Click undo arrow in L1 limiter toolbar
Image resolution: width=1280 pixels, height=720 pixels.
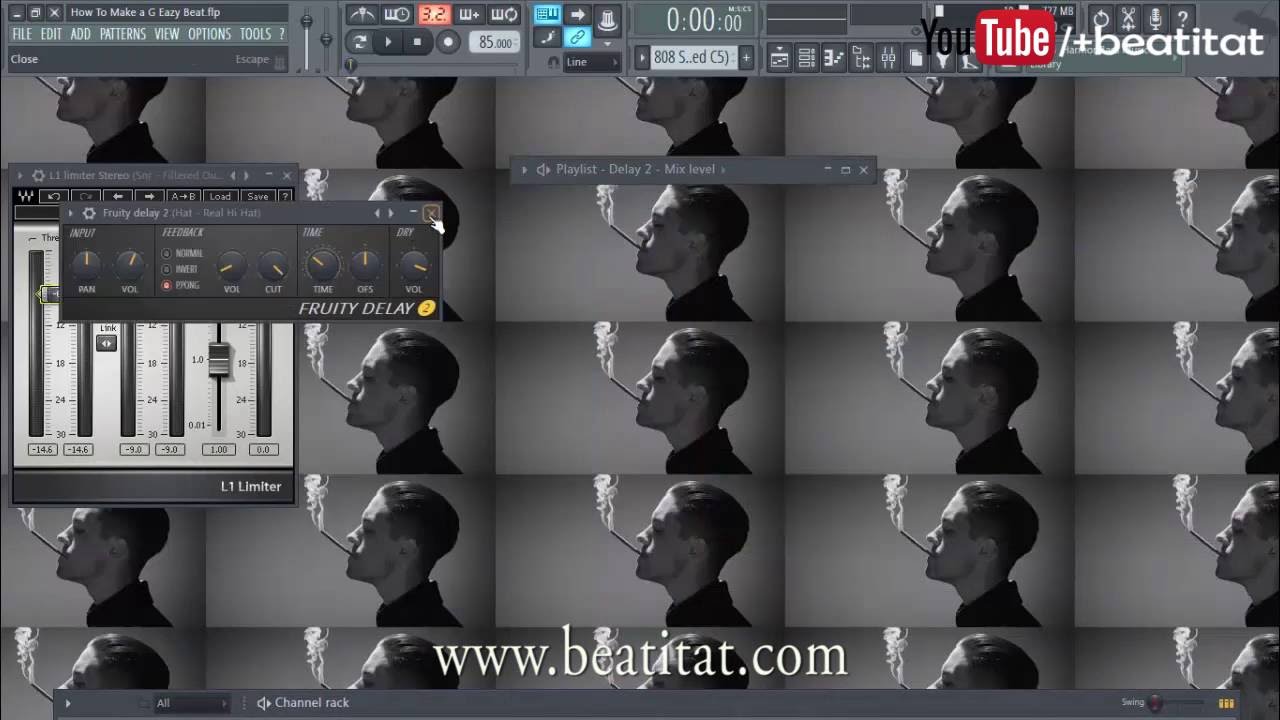[54, 196]
